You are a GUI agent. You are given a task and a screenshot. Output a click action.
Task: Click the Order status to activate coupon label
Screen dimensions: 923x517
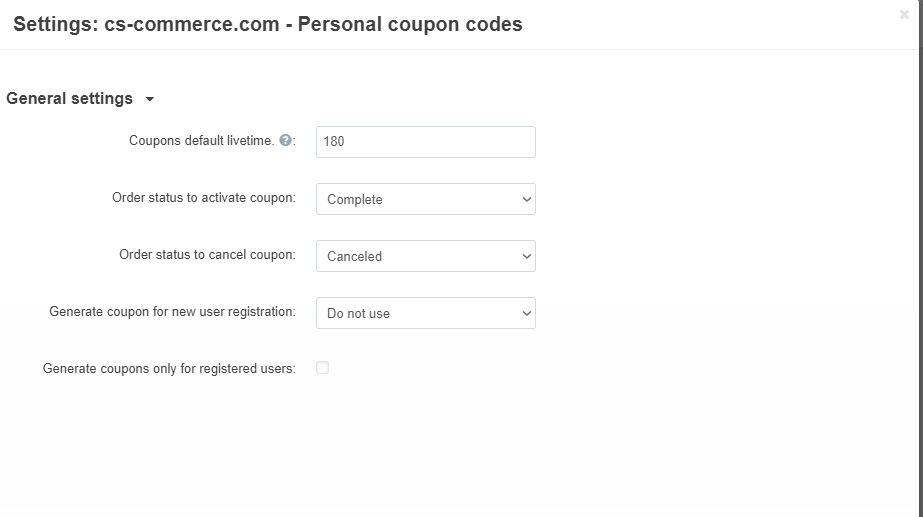pyautogui.click(x=203, y=198)
